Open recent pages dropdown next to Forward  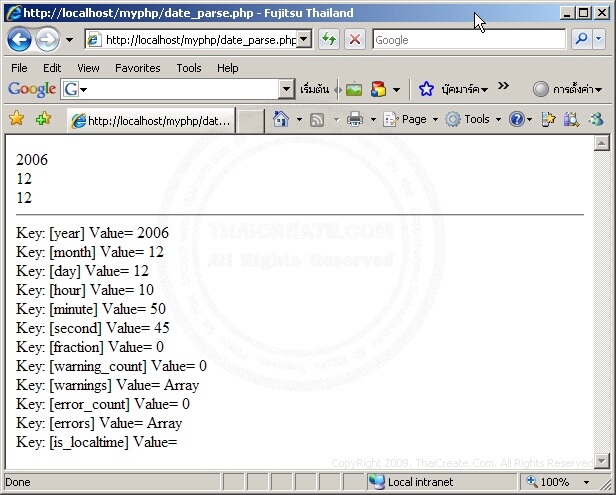69,40
